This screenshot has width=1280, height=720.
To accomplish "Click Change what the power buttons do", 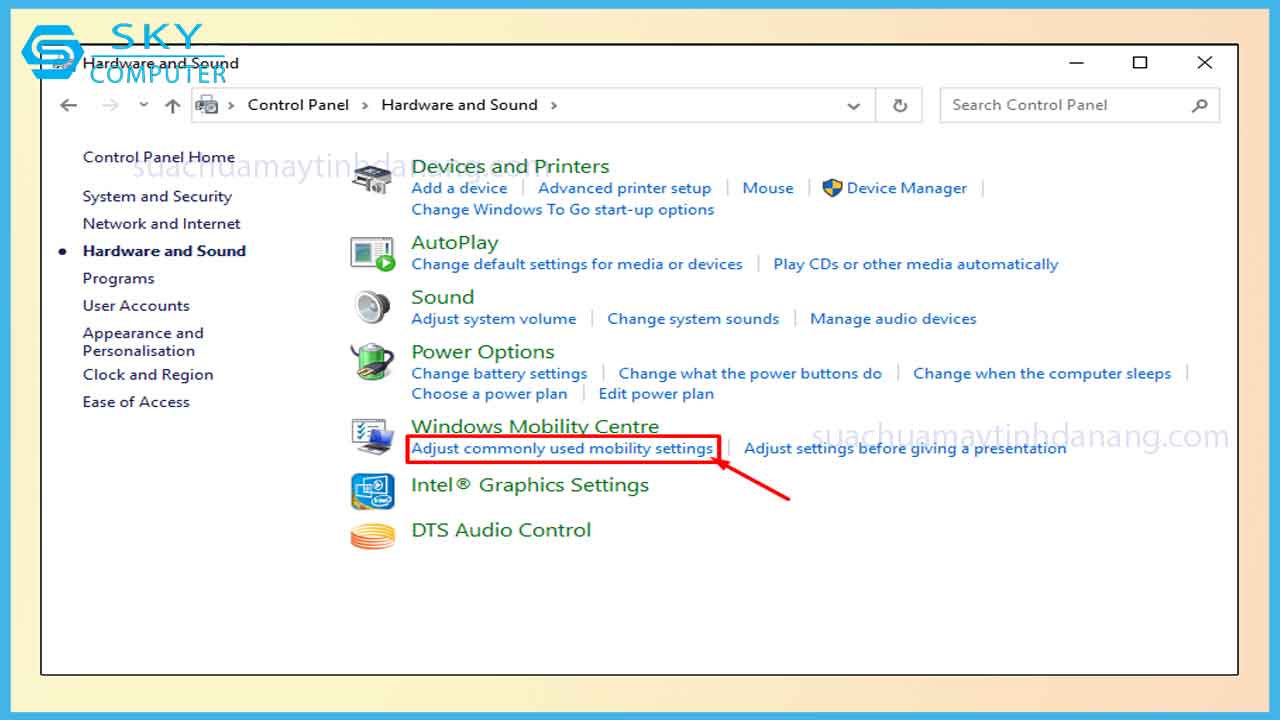I will [x=750, y=373].
